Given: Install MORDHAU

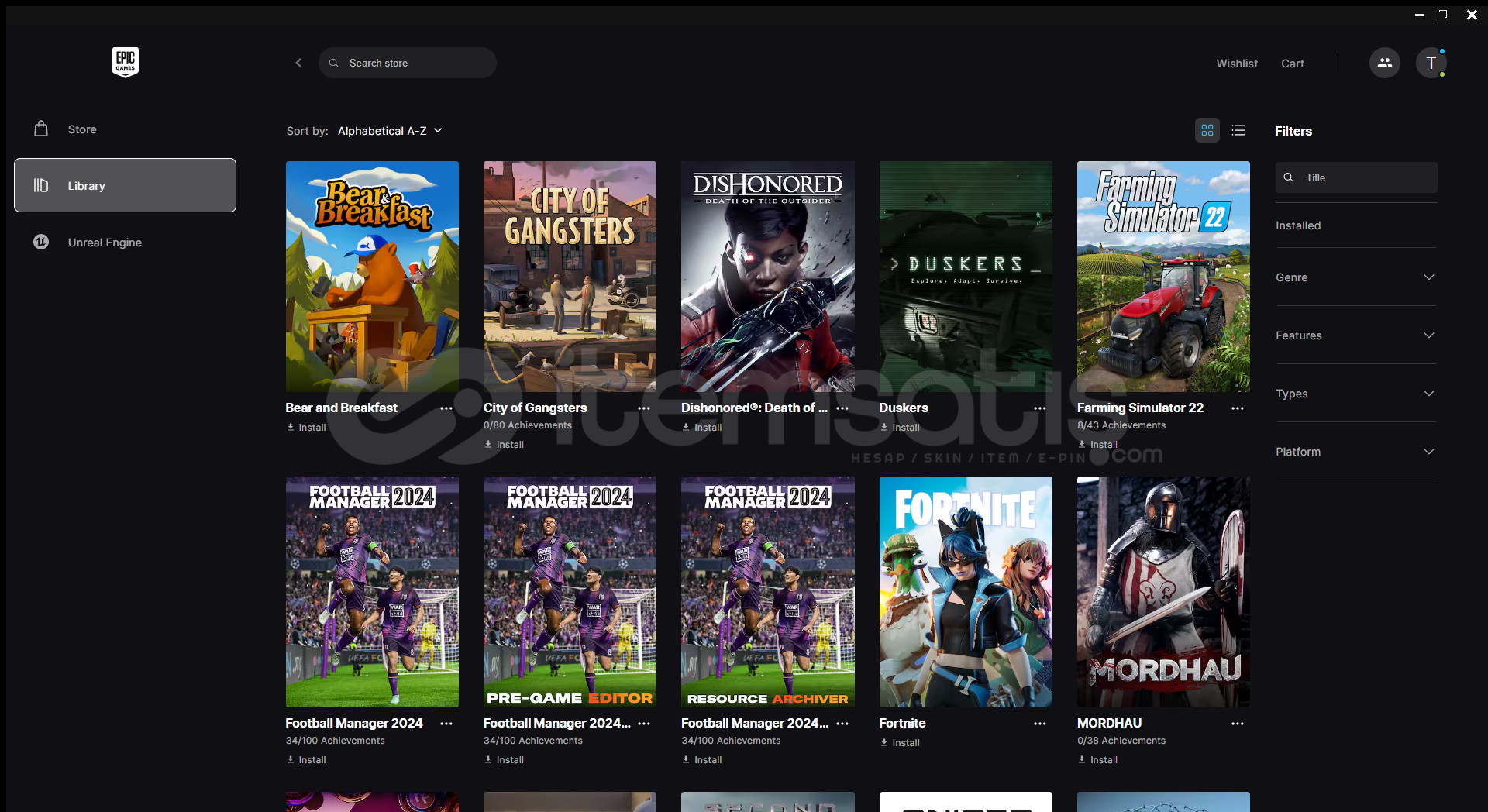Looking at the screenshot, I should [1097, 760].
